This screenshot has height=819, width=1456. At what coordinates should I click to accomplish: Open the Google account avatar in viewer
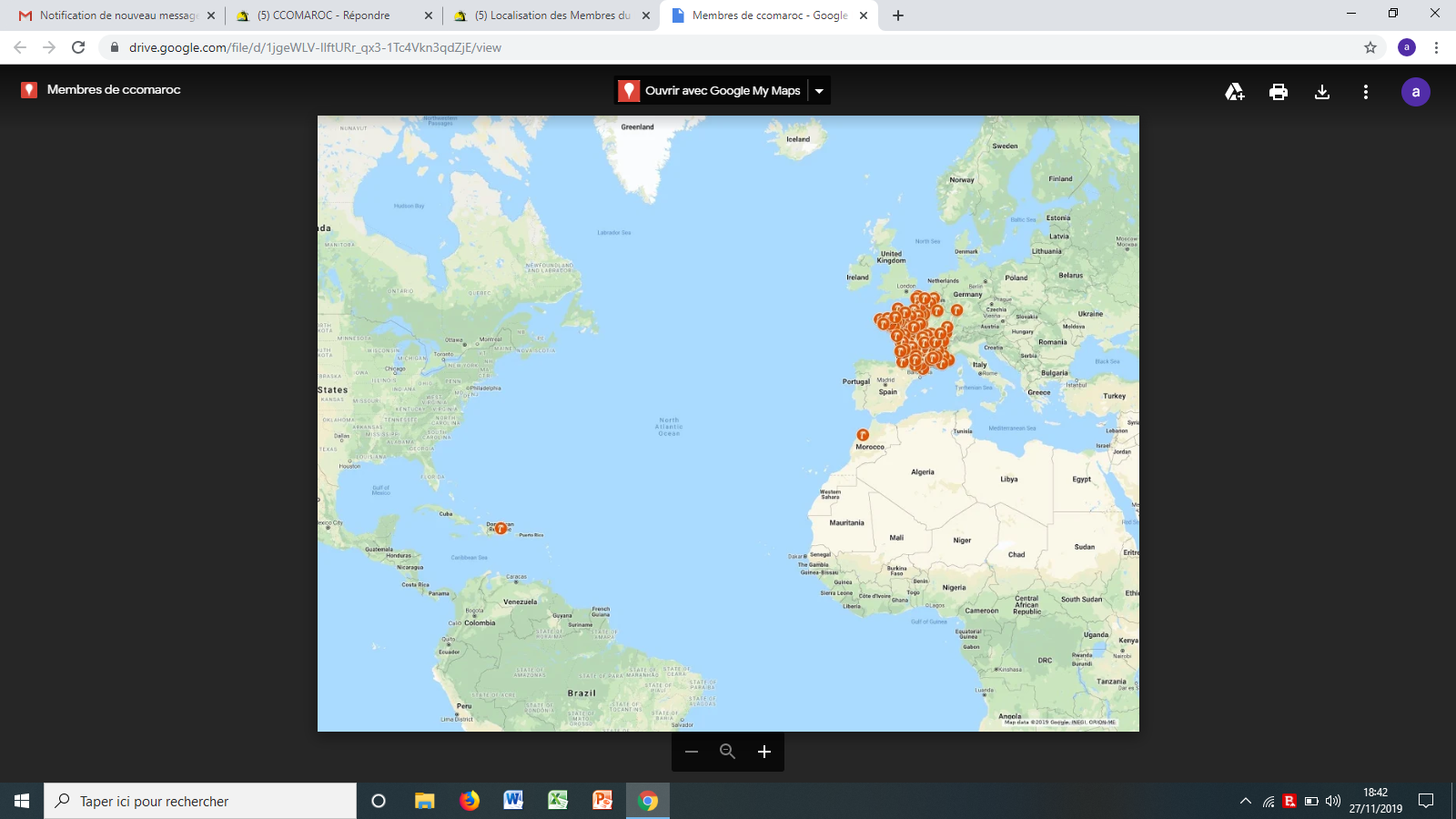pyautogui.click(x=1415, y=92)
